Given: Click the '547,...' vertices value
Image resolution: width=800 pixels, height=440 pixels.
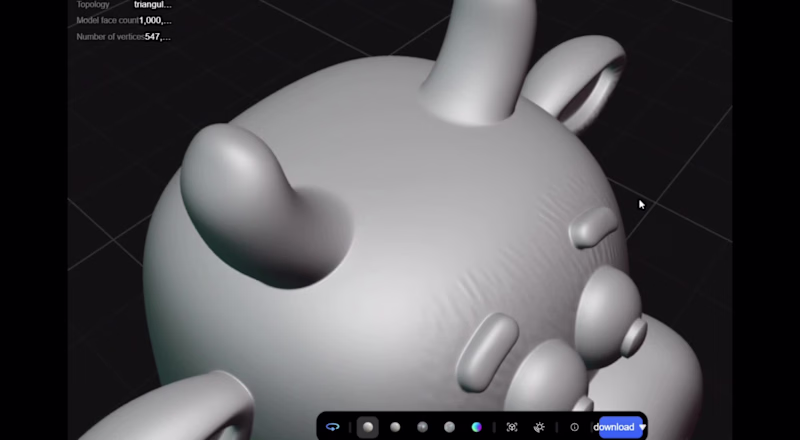Looking at the screenshot, I should click(x=158, y=37).
